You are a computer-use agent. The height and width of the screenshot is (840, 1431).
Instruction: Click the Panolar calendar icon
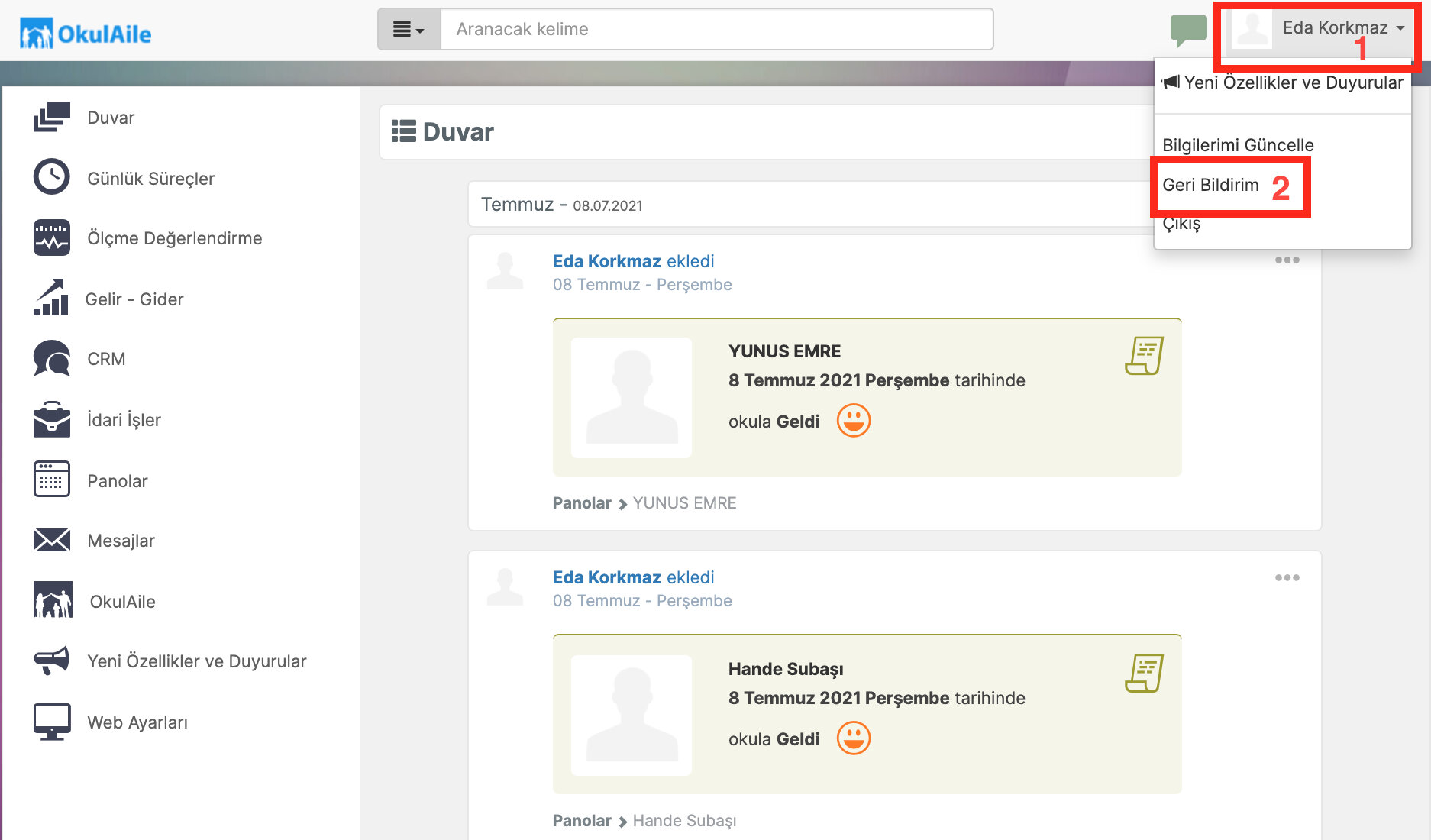52,480
